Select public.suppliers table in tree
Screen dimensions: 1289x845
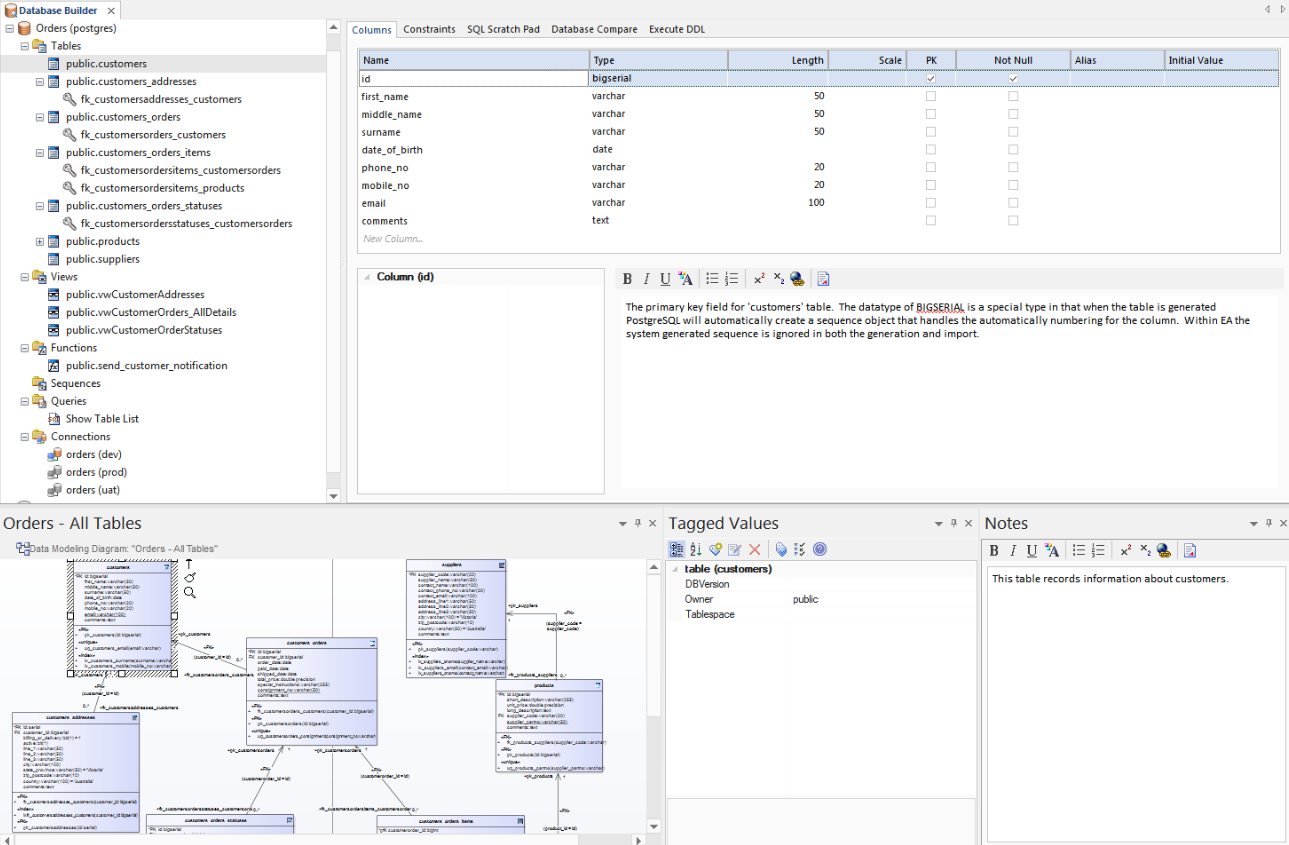click(103, 259)
